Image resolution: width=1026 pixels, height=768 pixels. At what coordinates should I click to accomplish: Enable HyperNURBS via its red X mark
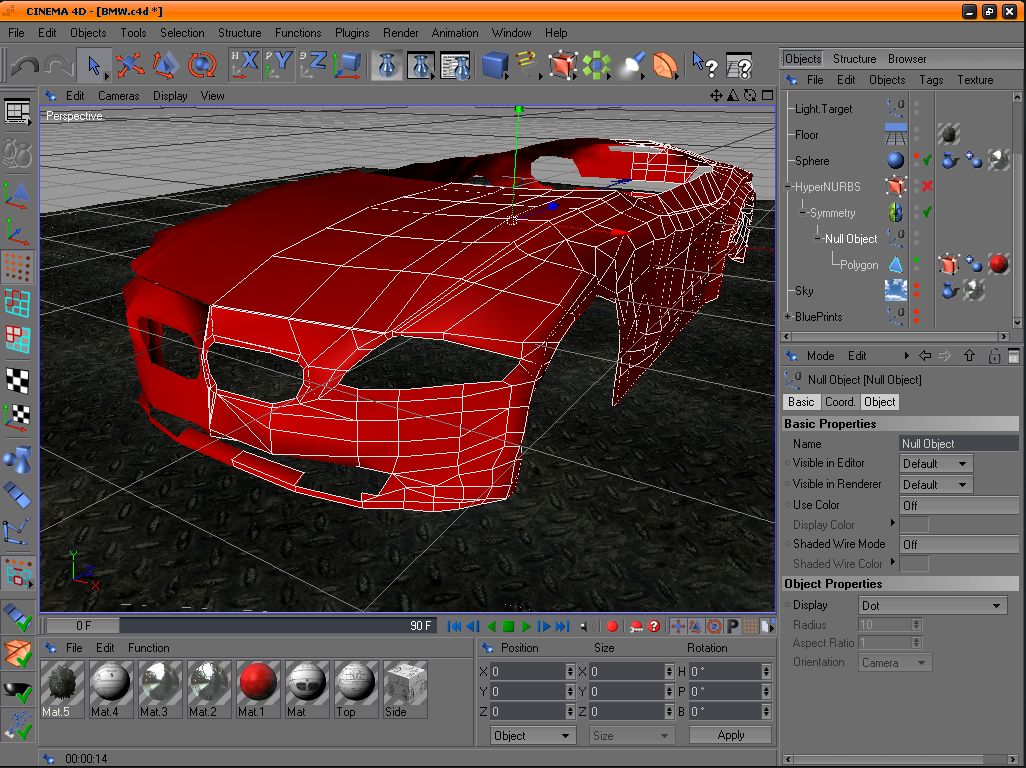927,187
